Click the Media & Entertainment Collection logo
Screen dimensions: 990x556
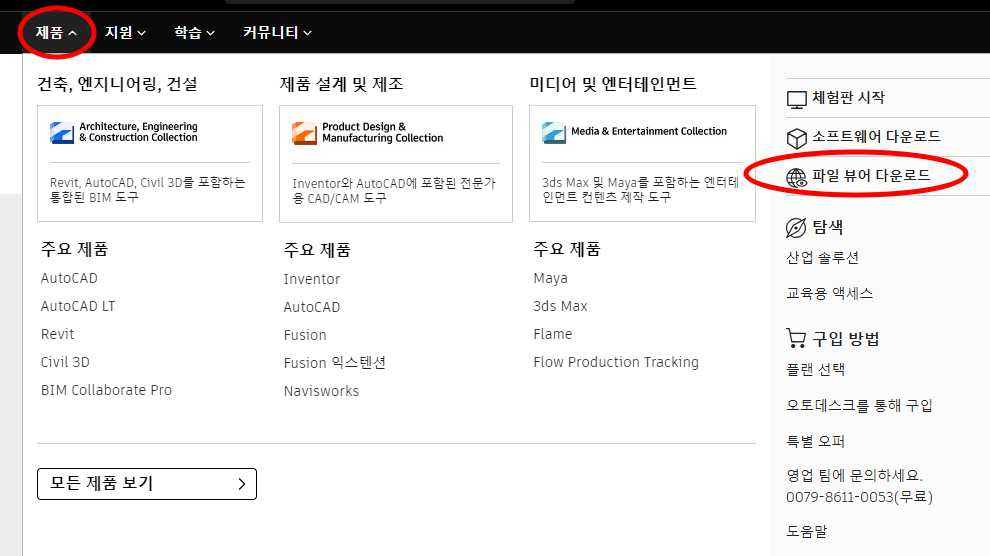[554, 132]
